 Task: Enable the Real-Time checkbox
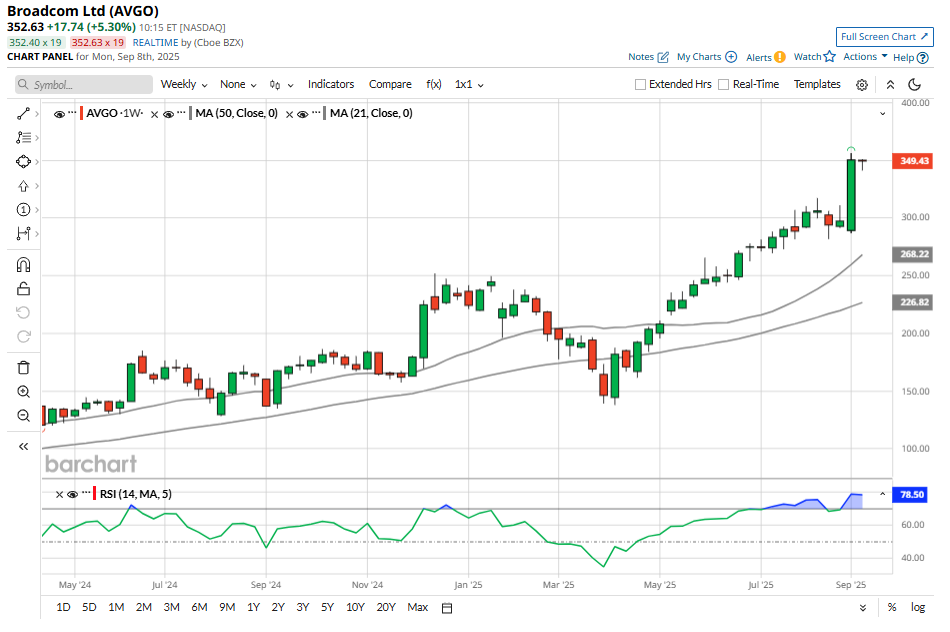click(x=723, y=85)
